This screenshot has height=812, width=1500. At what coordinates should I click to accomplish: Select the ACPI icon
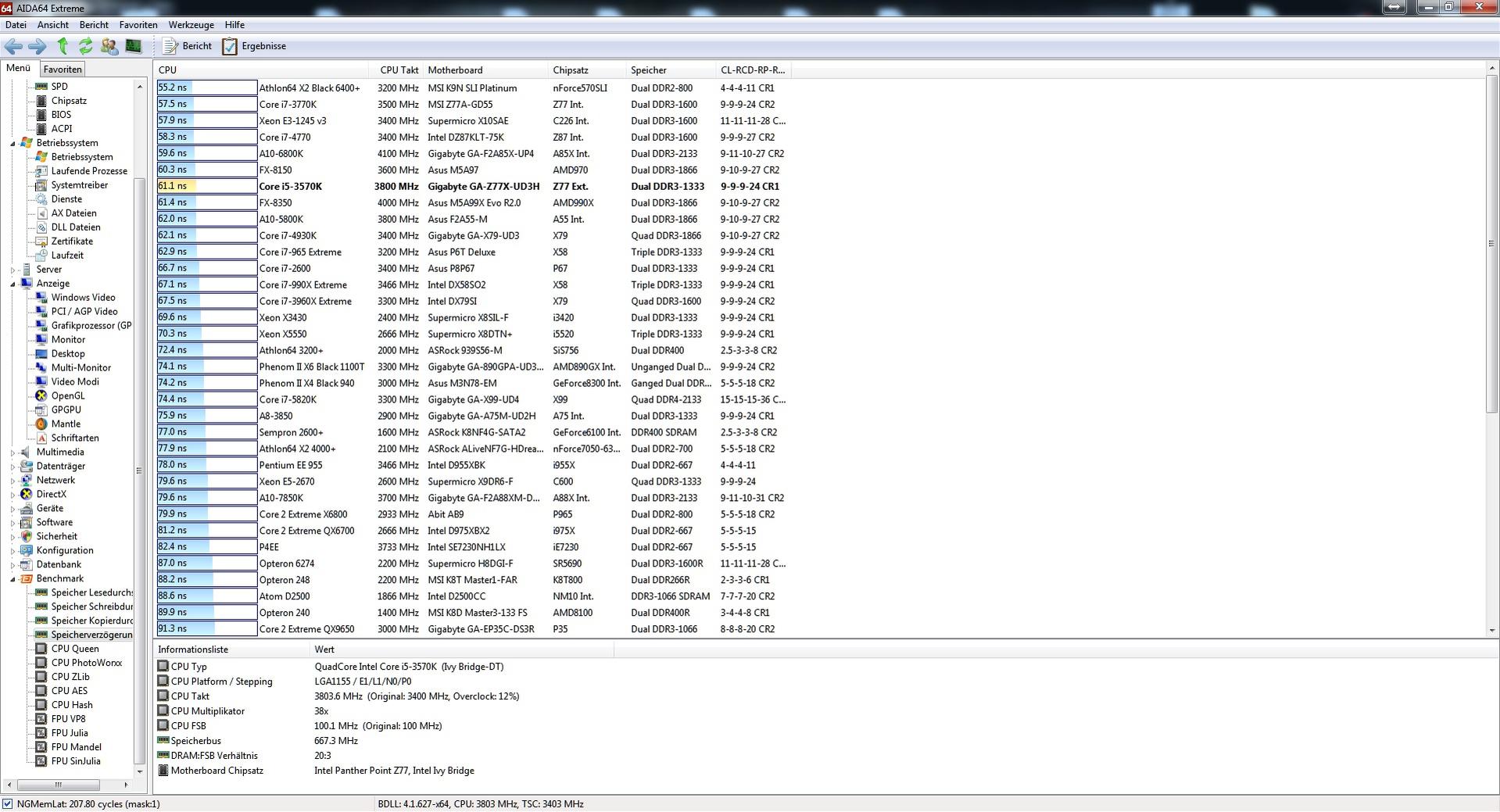tap(41, 129)
